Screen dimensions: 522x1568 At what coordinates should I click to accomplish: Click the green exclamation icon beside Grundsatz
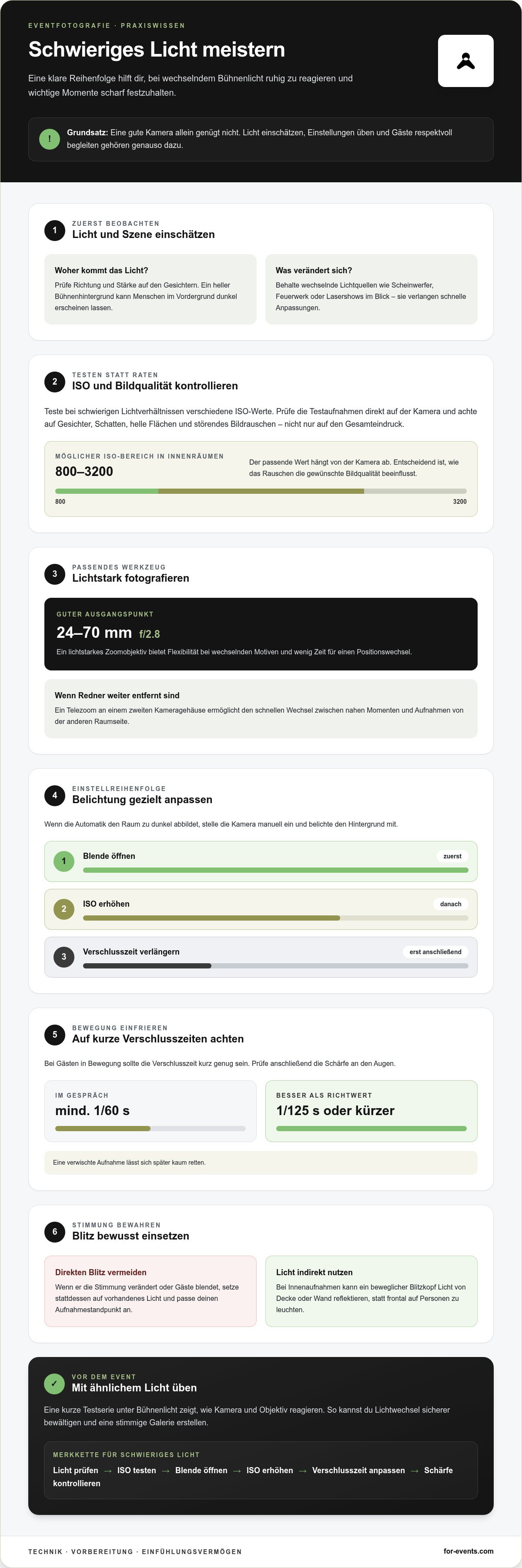[x=49, y=139]
